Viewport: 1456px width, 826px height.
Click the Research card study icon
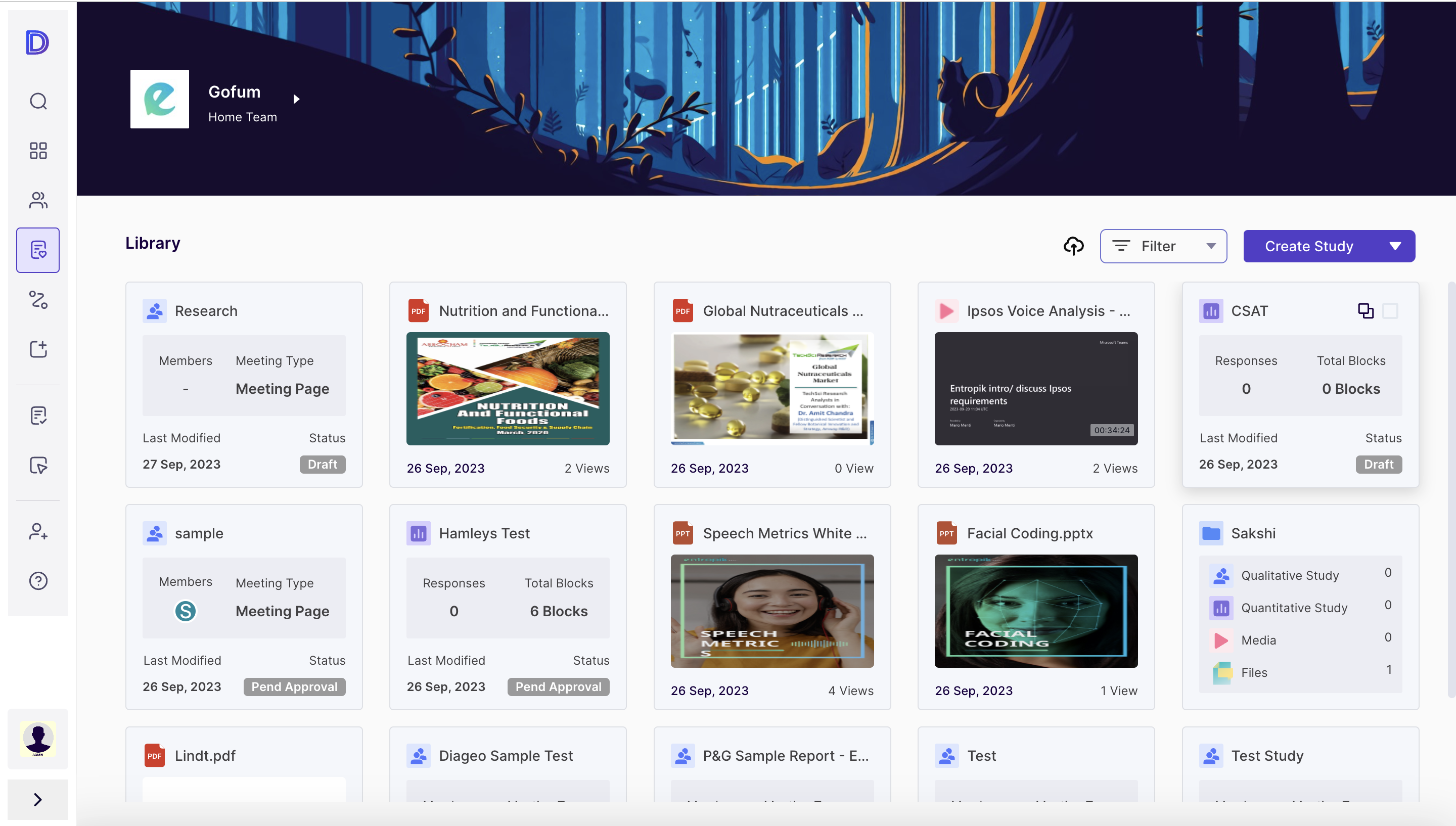[154, 310]
